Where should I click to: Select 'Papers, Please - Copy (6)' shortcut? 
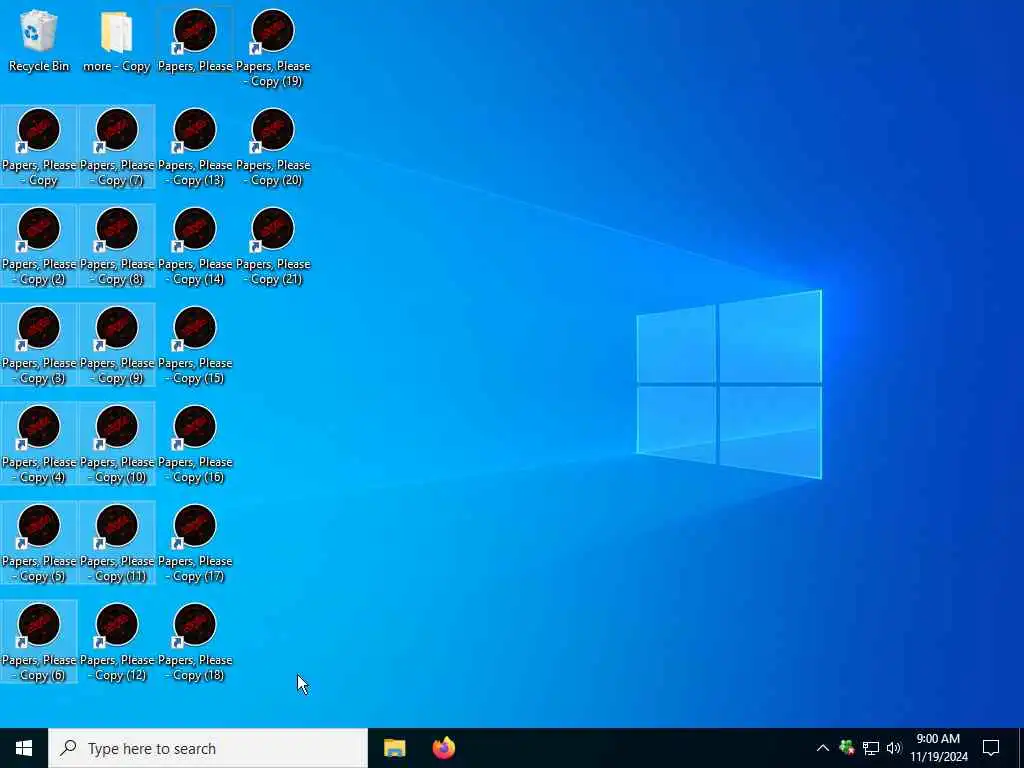[x=39, y=643]
